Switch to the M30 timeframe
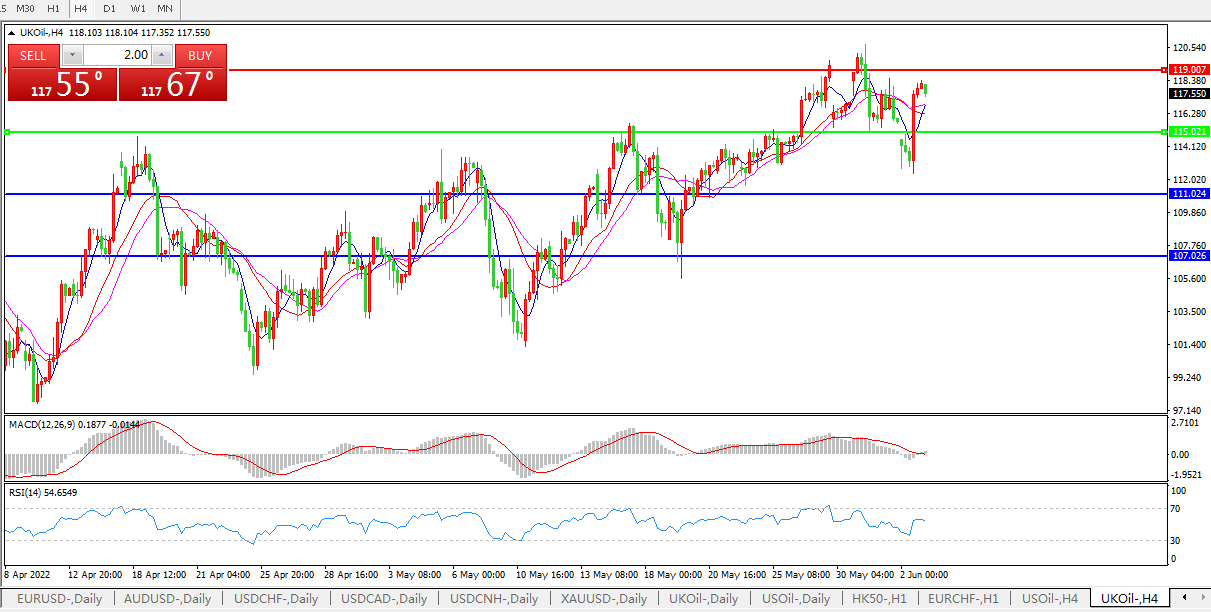 (26, 8)
